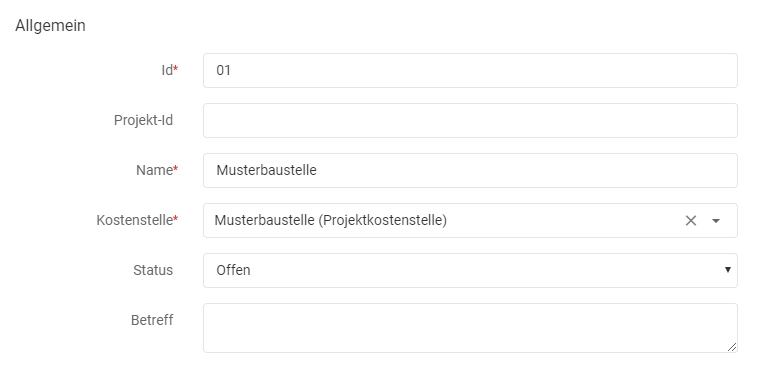Click the Musterbaustelle (Projektkostenstelle) combo box text

point(330,220)
